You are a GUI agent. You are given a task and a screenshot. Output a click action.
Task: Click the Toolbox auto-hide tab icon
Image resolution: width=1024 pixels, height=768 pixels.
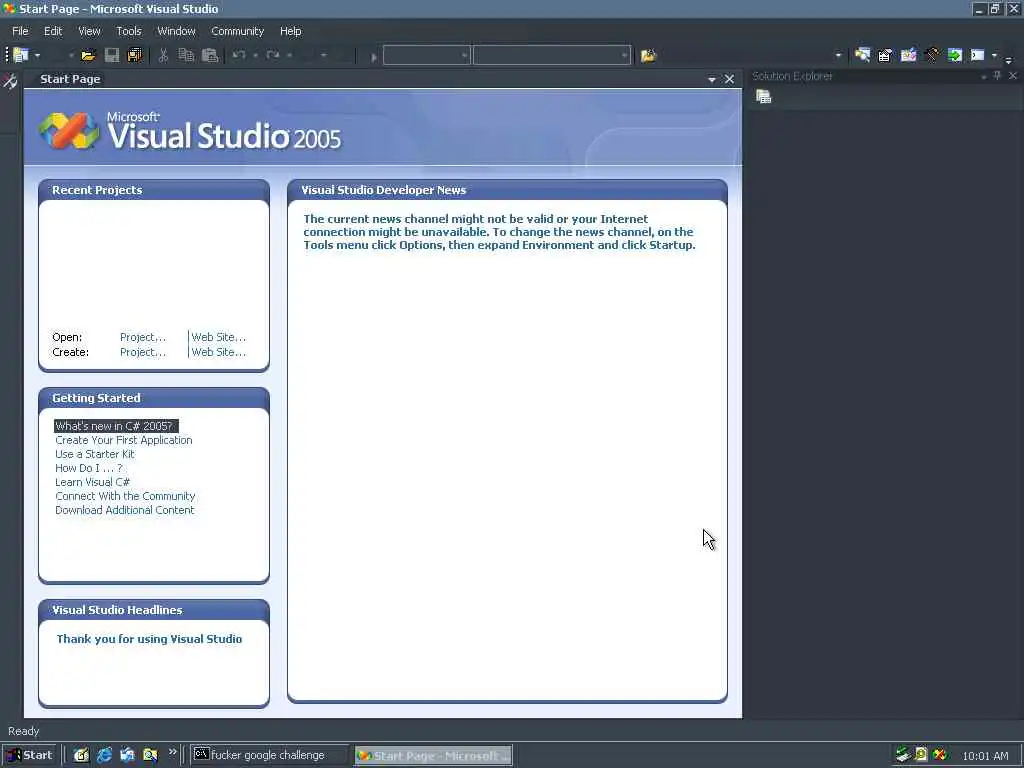click(10, 82)
